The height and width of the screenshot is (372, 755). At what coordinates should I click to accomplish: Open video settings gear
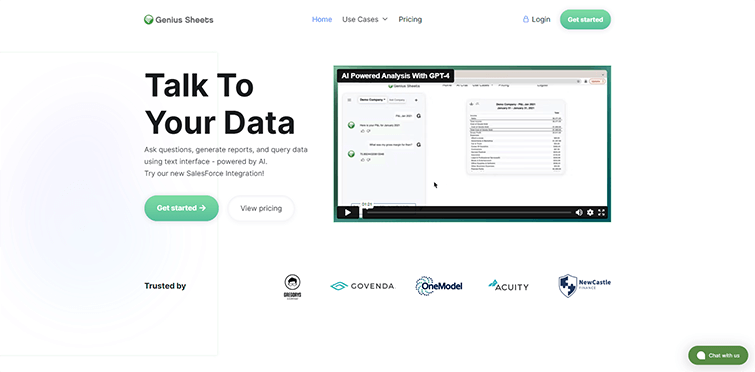[590, 212]
